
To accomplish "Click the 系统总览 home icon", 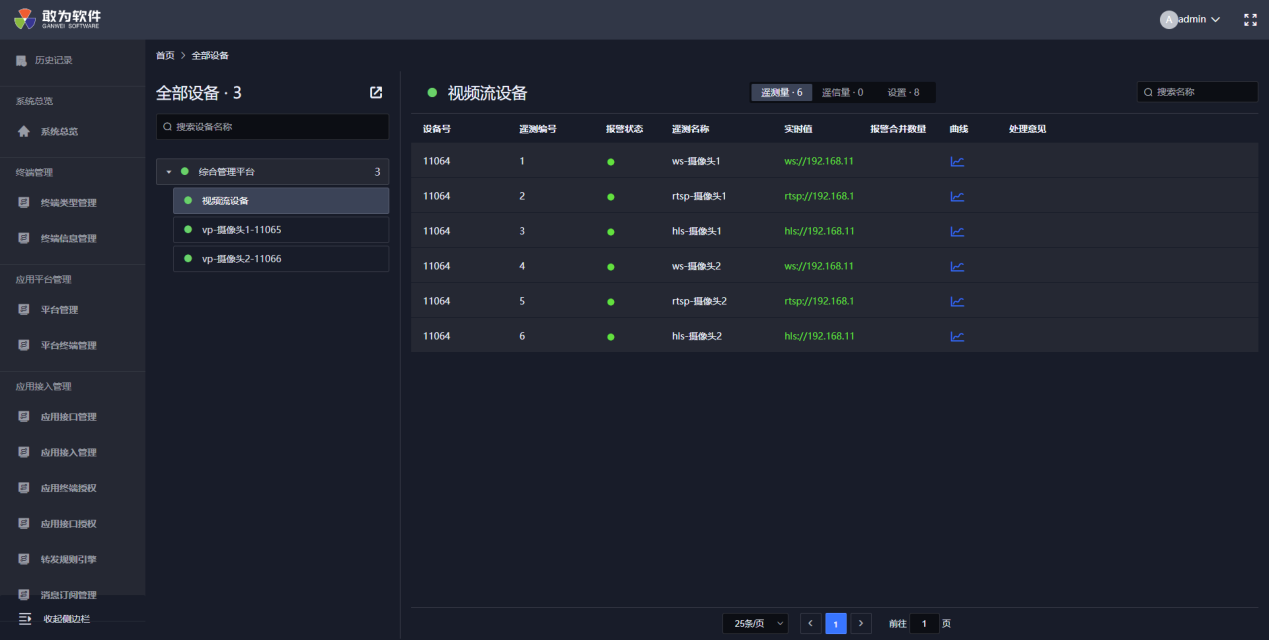I will pos(24,131).
